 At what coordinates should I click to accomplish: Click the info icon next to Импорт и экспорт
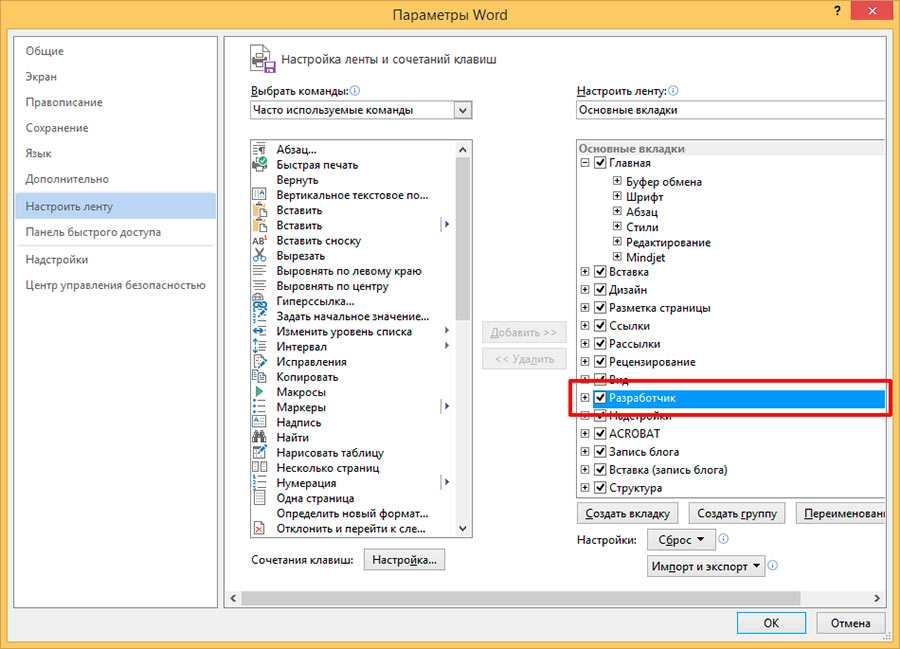[x=773, y=565]
